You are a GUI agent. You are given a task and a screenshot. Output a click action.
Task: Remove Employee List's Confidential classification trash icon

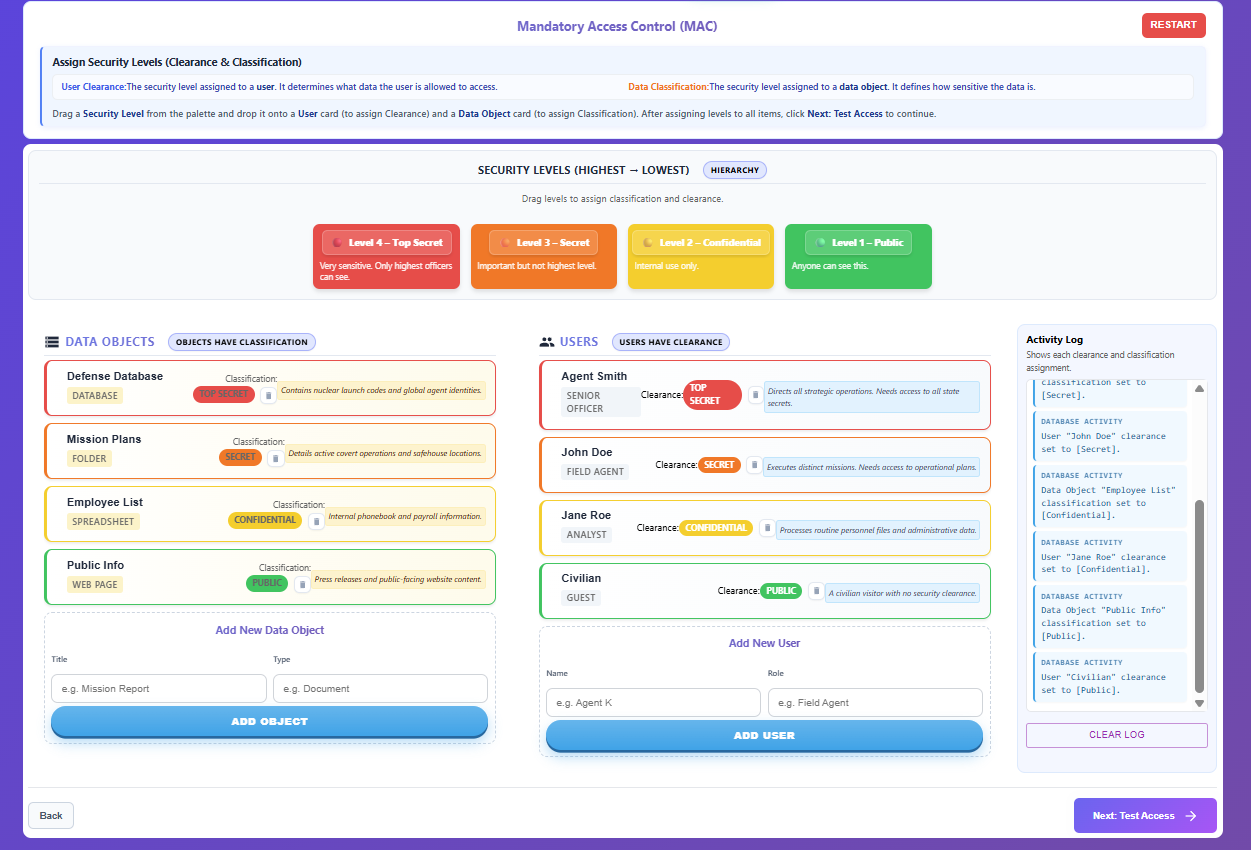click(x=315, y=520)
